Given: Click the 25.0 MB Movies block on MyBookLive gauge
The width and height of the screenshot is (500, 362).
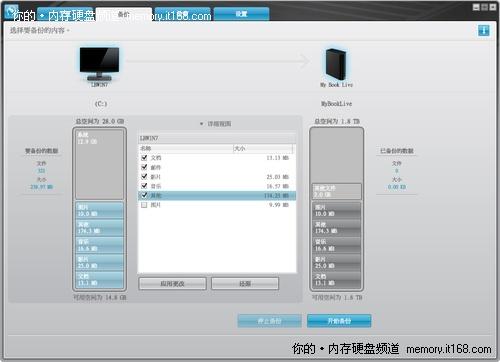Looking at the screenshot, I should point(336,262).
